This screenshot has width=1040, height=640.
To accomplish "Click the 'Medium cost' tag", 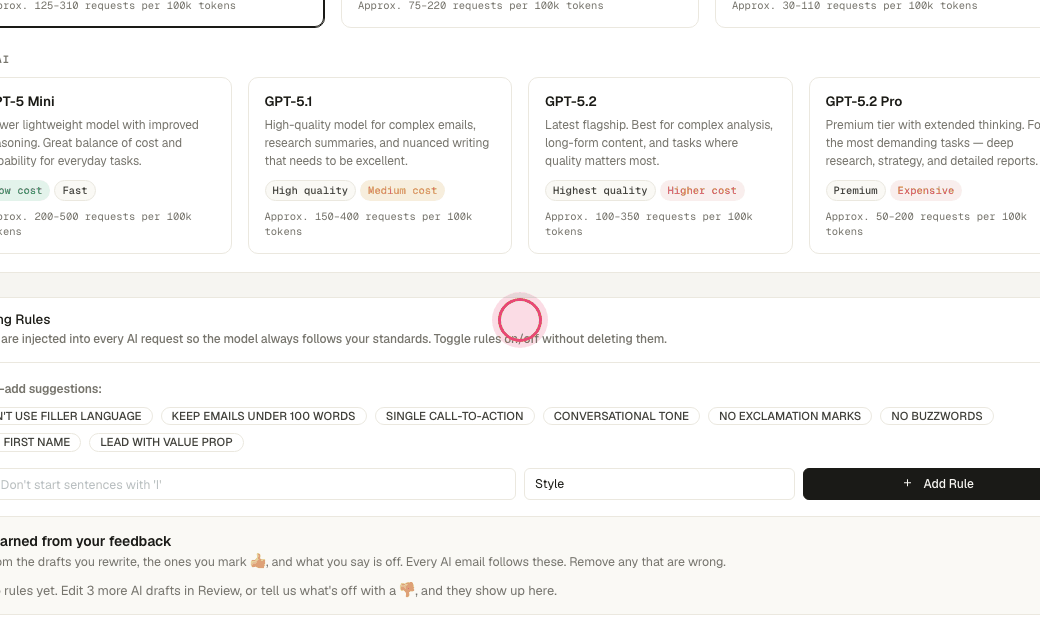I will pyautogui.click(x=402, y=190).
